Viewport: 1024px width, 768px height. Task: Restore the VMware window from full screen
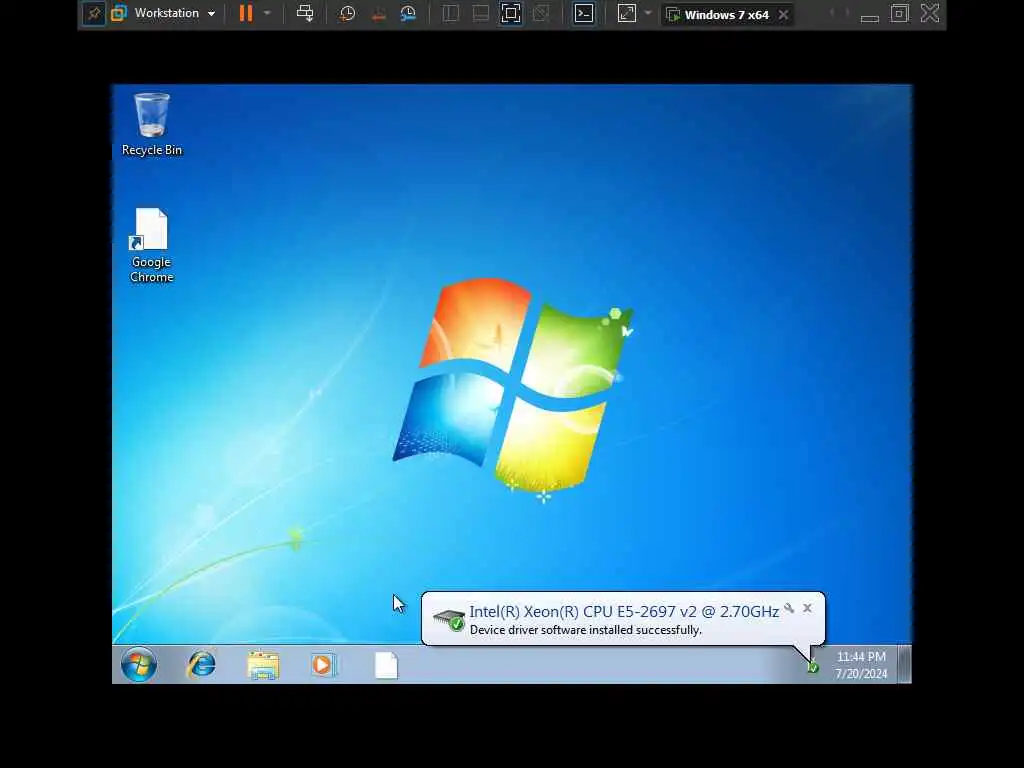899,13
